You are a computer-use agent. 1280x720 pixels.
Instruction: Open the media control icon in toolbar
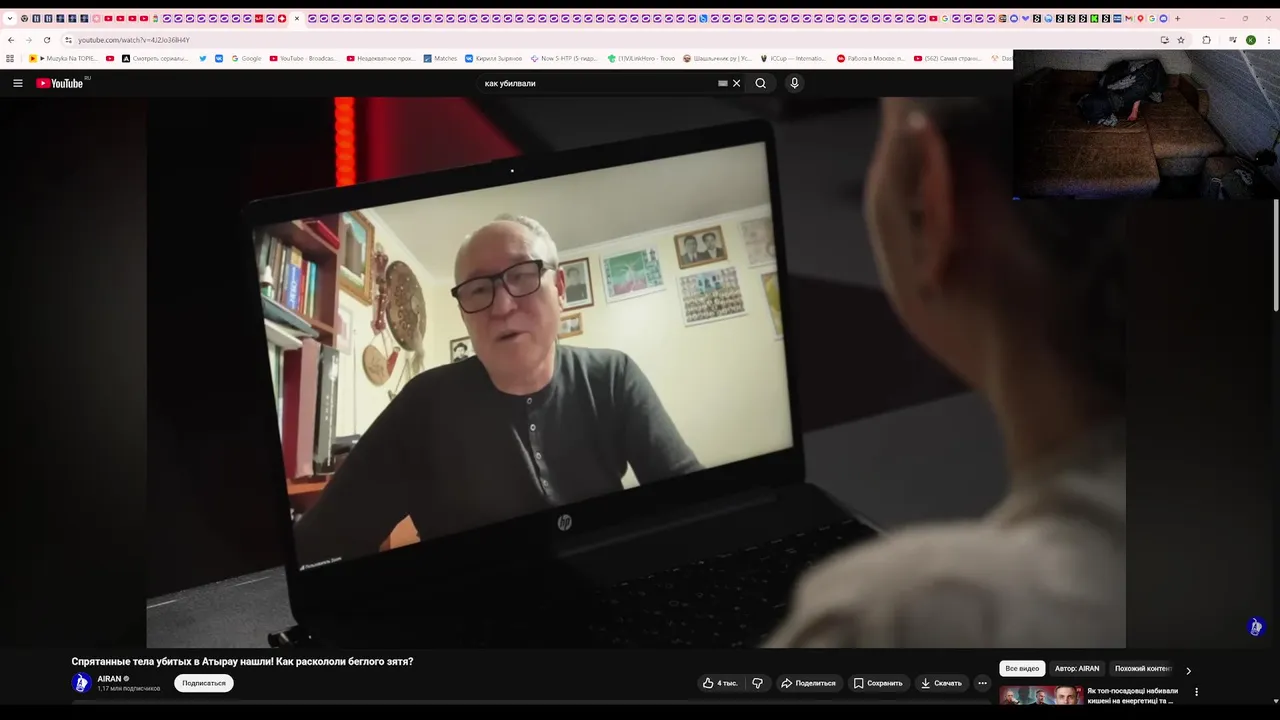tap(1233, 40)
